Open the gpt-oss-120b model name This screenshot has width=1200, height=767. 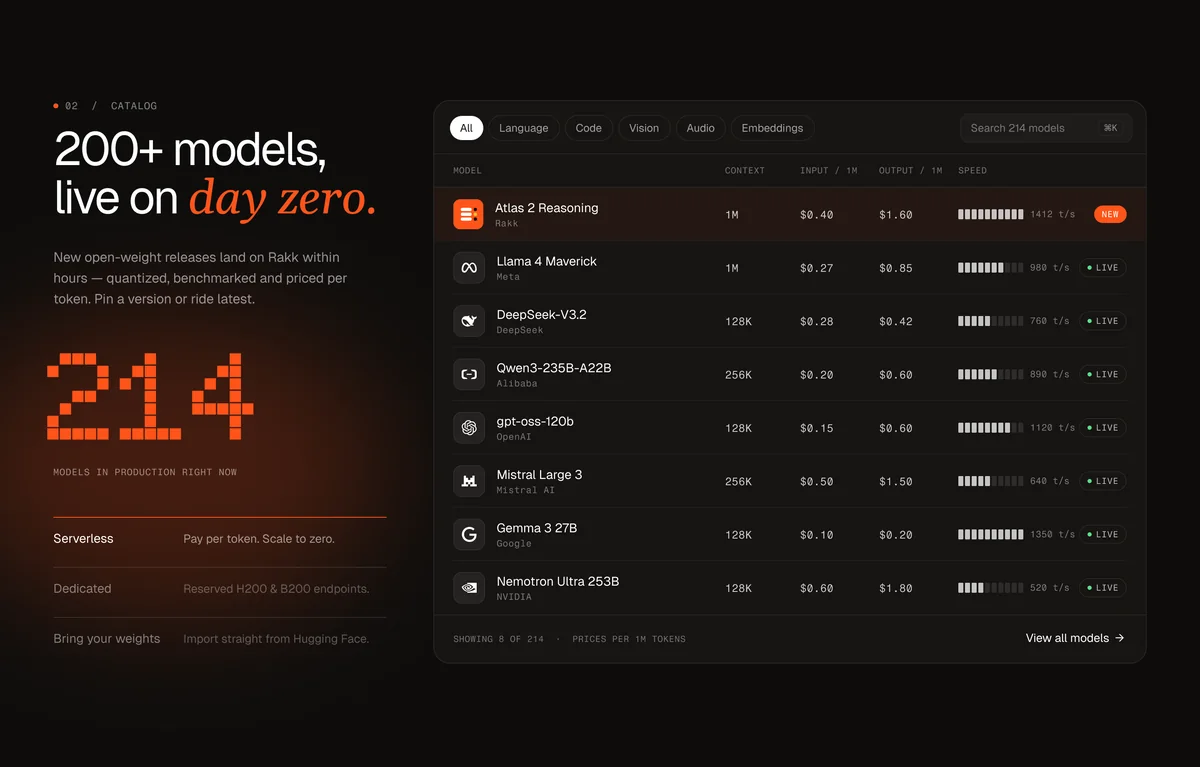pos(535,421)
